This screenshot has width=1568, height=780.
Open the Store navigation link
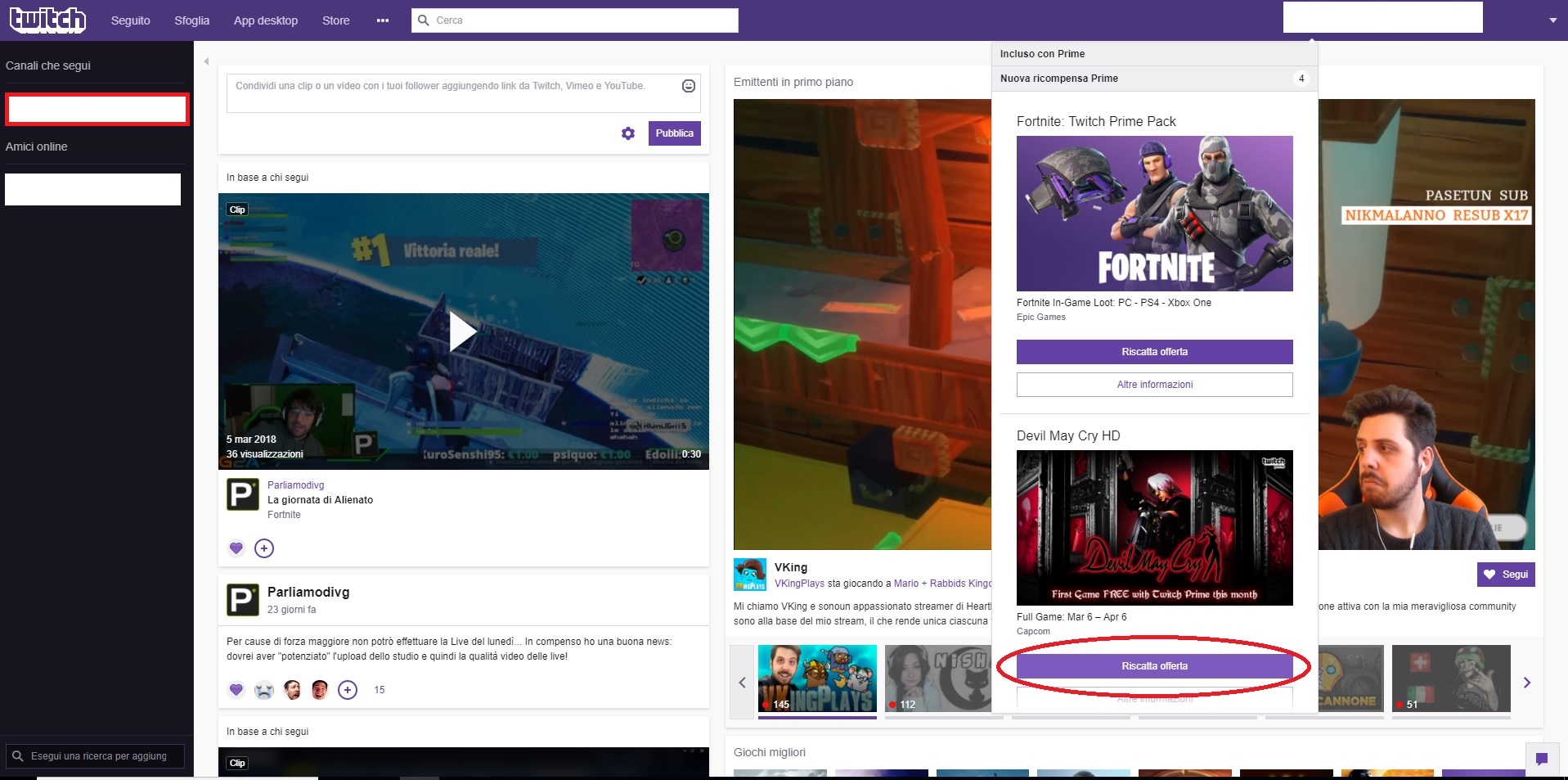[x=336, y=20]
